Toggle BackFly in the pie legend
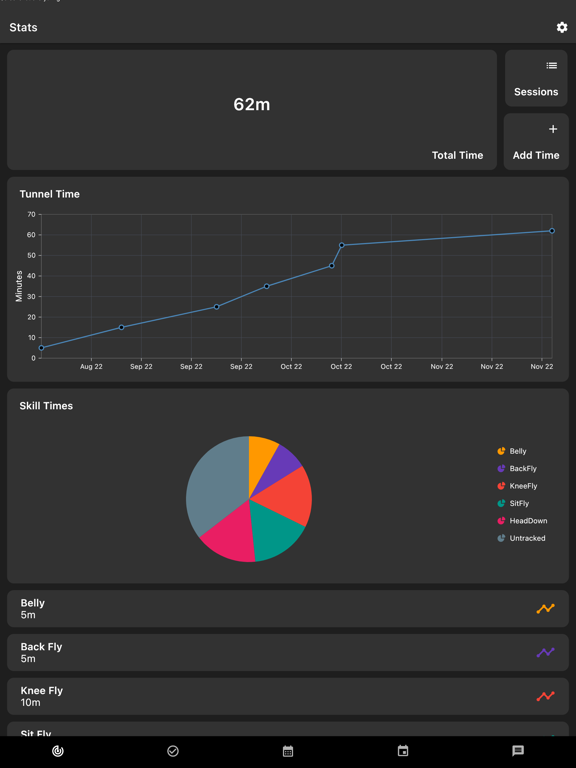Image resolution: width=576 pixels, height=768 pixels. pyautogui.click(x=517, y=469)
